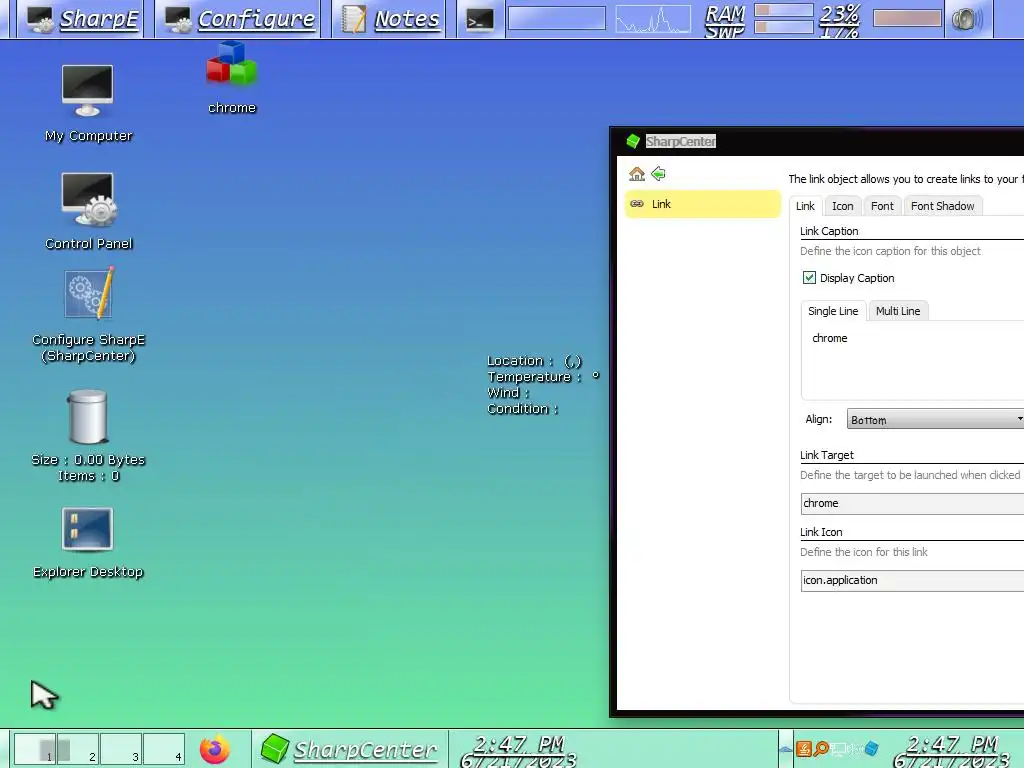Toggle the Display Caption checkbox
1024x768 pixels.
(809, 278)
